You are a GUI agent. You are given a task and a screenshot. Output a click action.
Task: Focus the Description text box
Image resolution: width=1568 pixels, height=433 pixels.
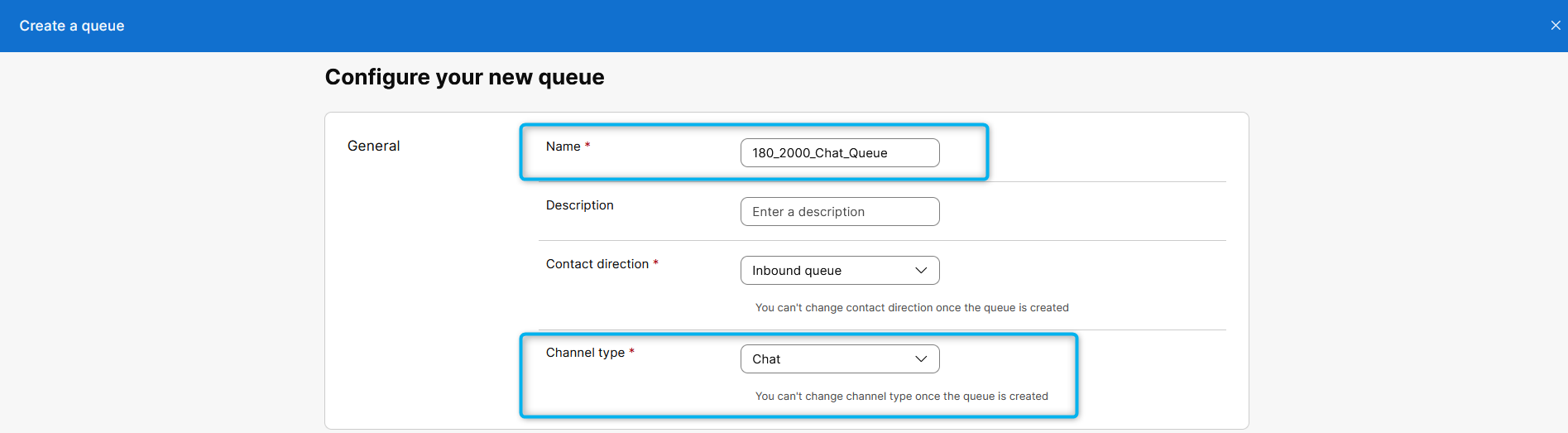(839, 212)
